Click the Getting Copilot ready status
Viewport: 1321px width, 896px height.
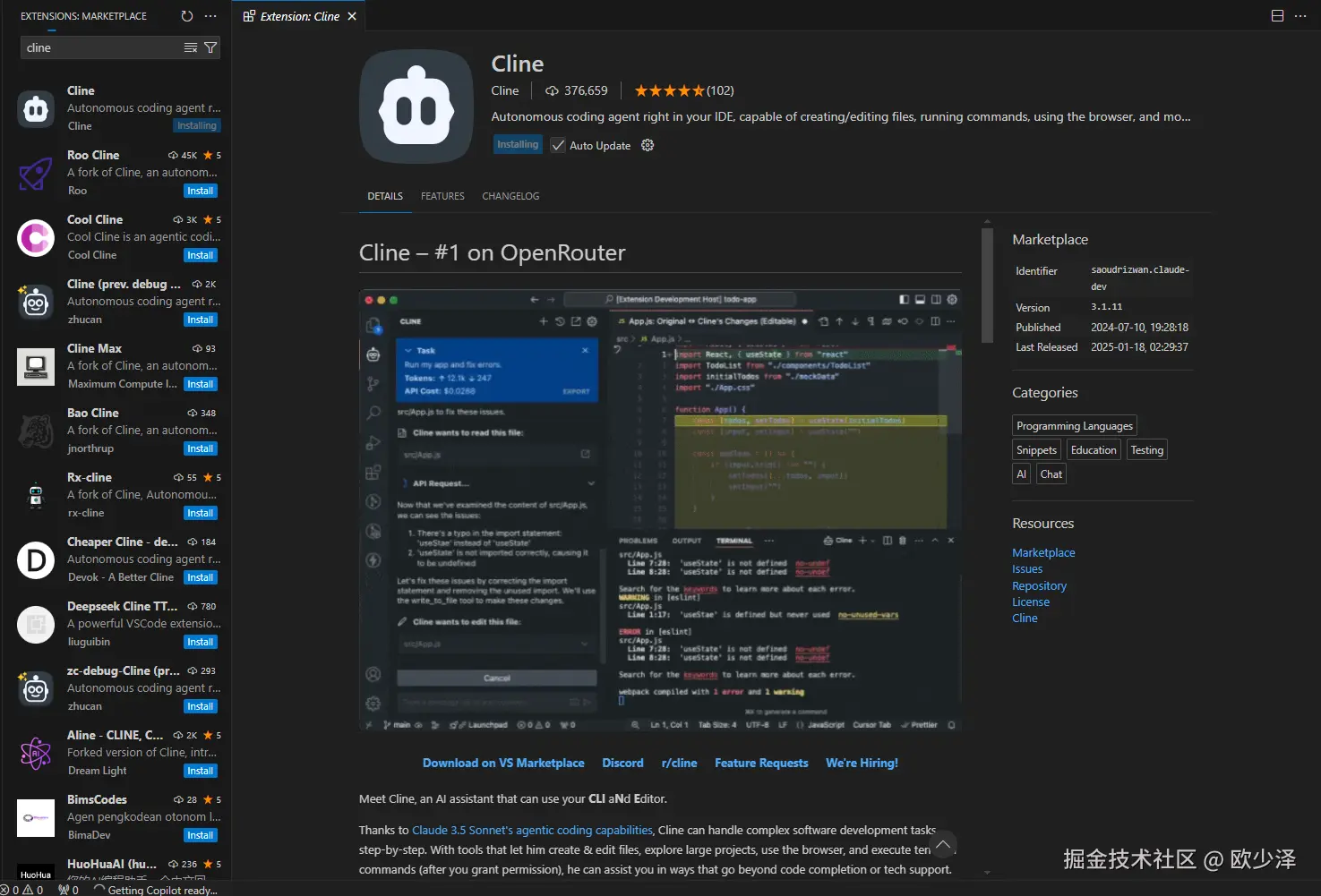click(x=155, y=890)
